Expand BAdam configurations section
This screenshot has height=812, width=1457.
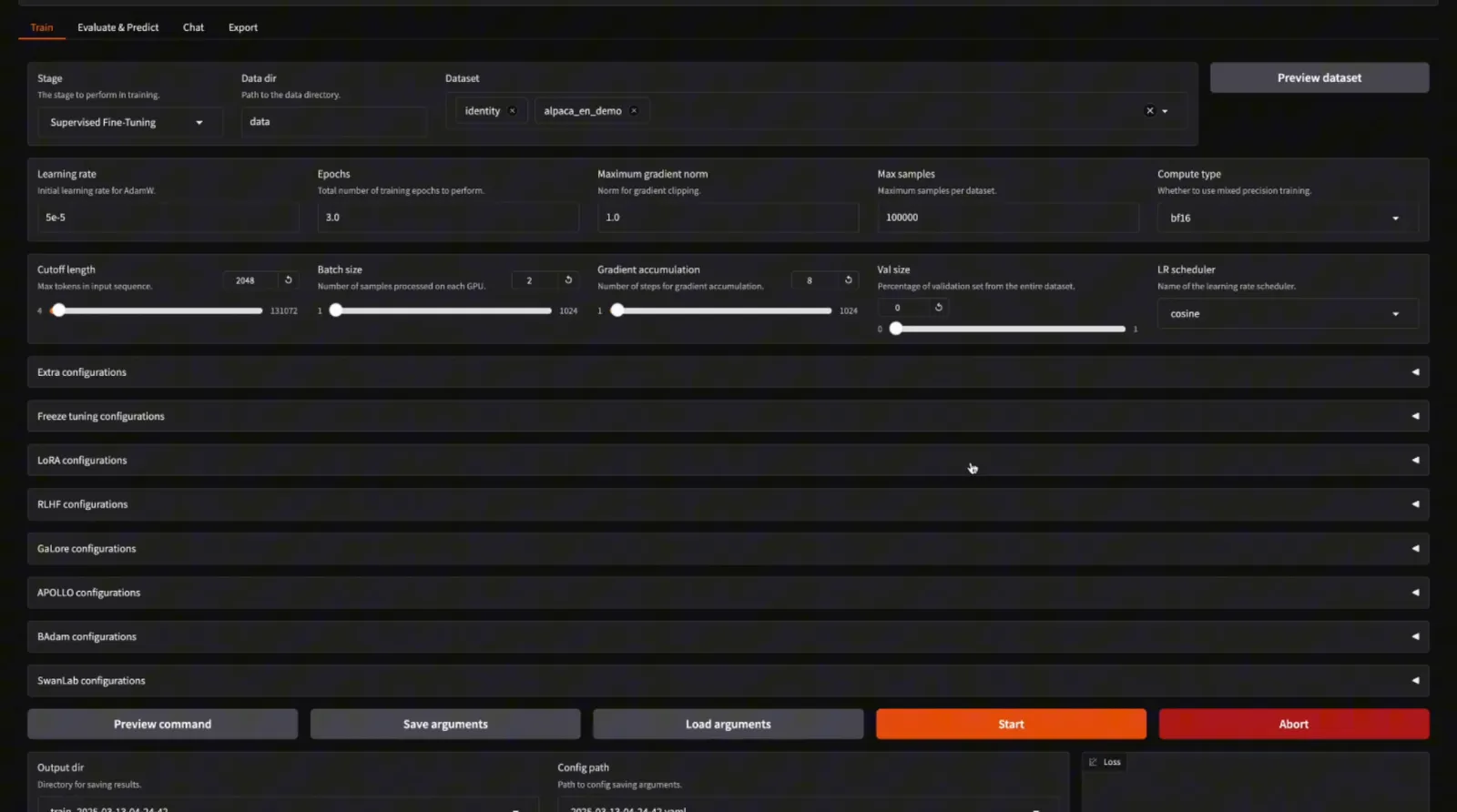[x=728, y=637]
